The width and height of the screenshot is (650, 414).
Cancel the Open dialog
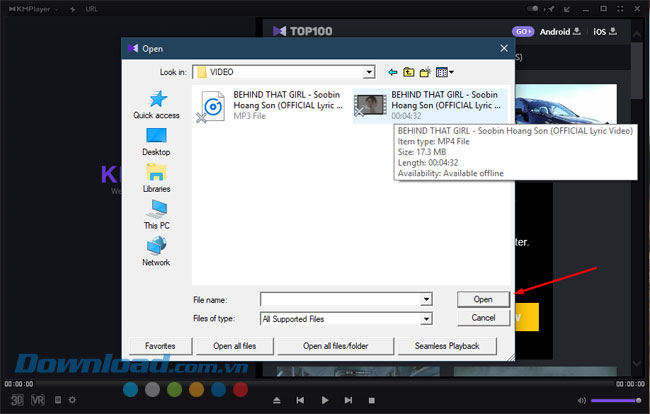483,318
